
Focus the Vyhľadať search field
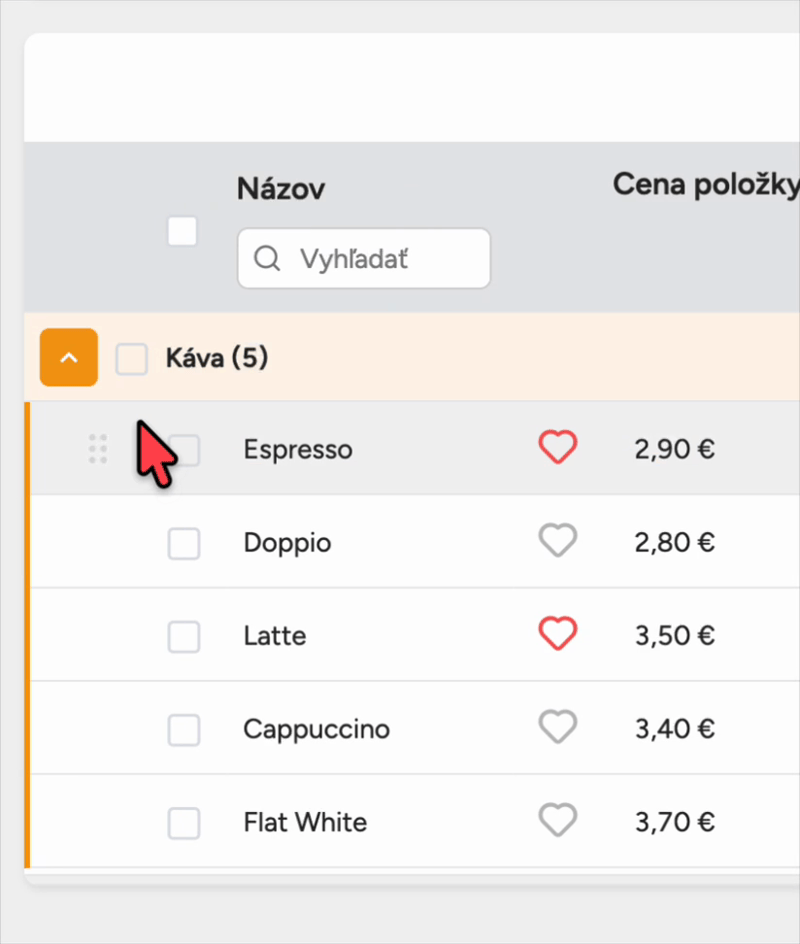(x=364, y=259)
